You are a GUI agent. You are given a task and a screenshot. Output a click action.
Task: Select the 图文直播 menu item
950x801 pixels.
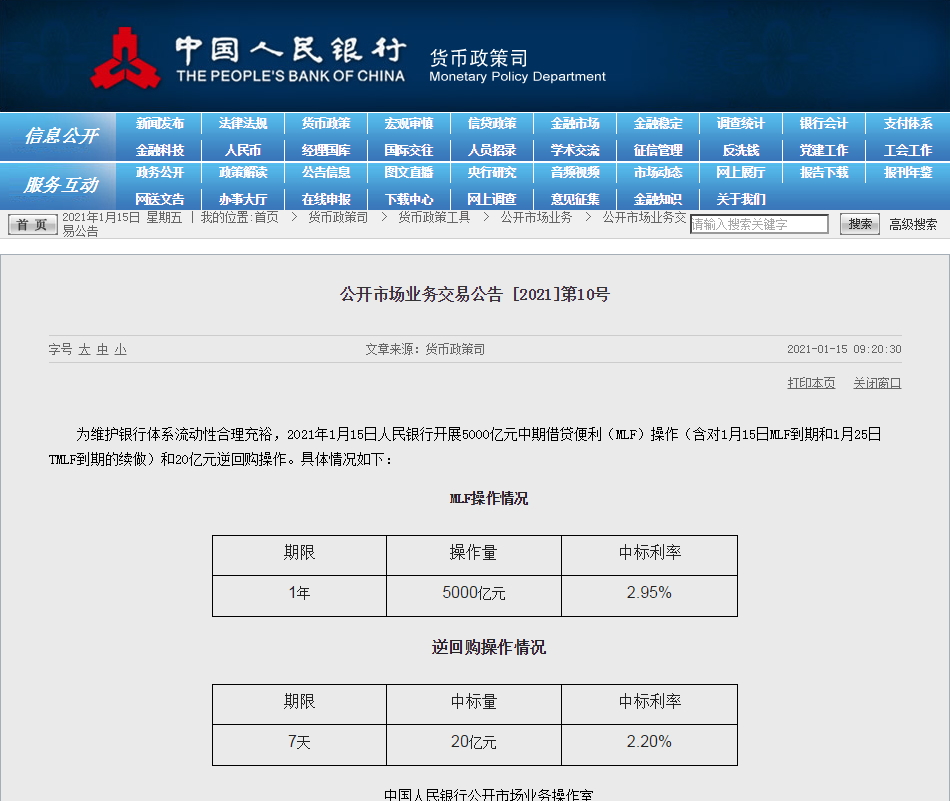coord(409,173)
